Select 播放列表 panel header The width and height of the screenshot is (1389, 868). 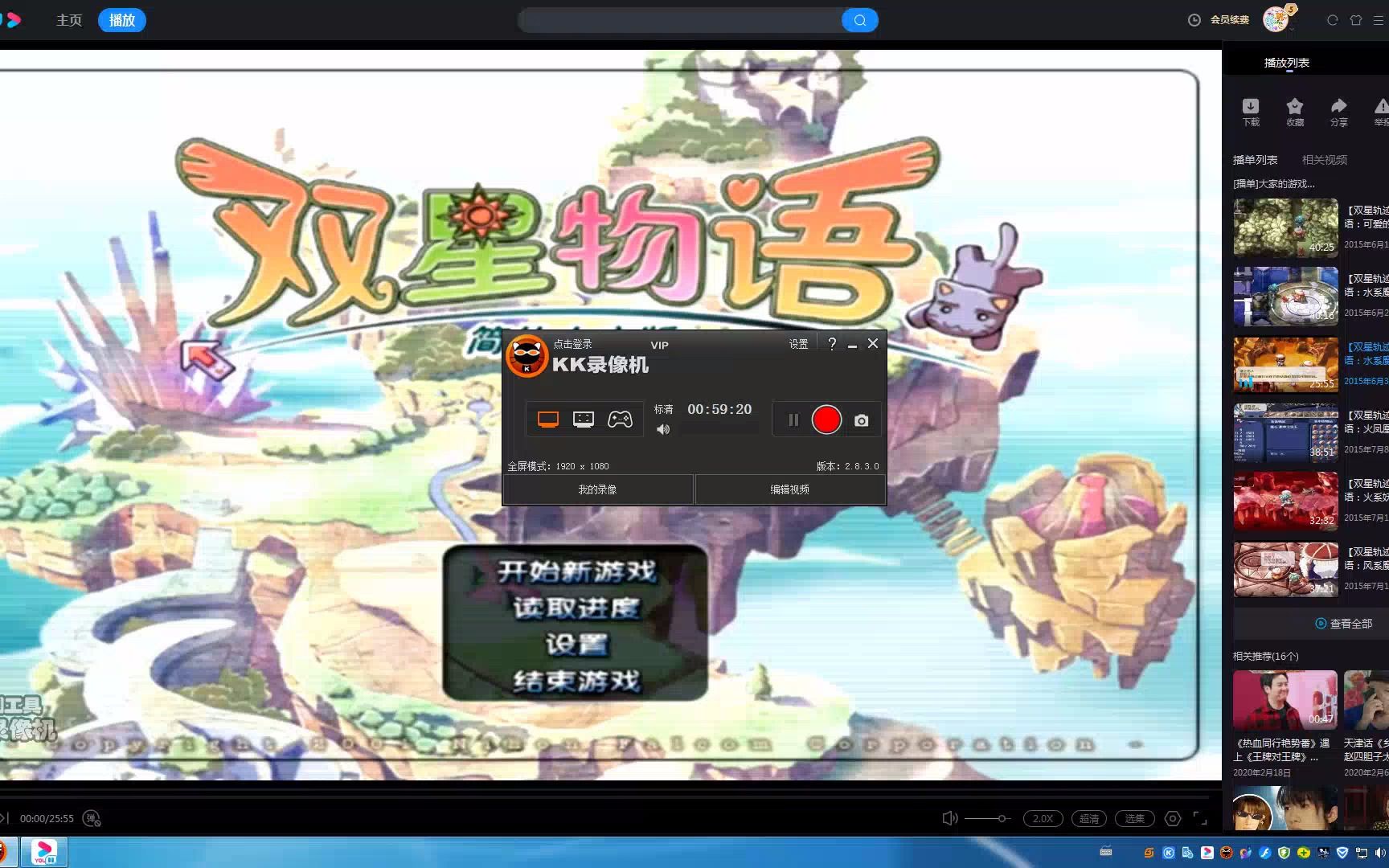point(1287,63)
